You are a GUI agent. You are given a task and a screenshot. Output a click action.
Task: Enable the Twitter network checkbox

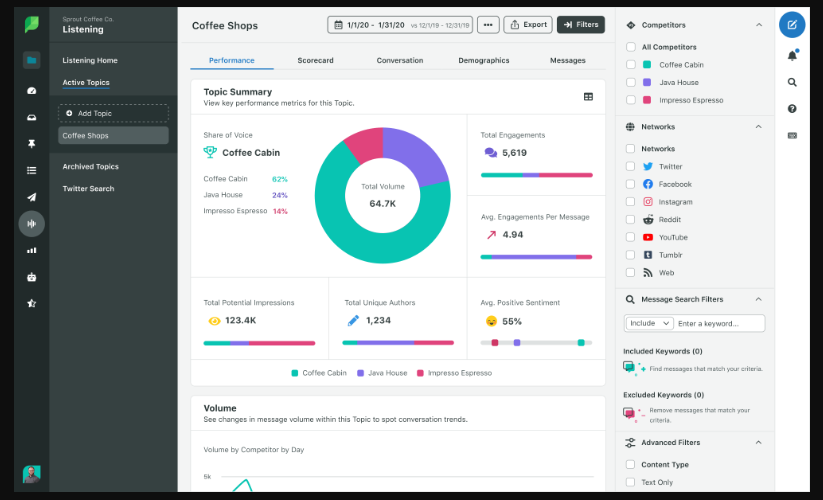630,166
